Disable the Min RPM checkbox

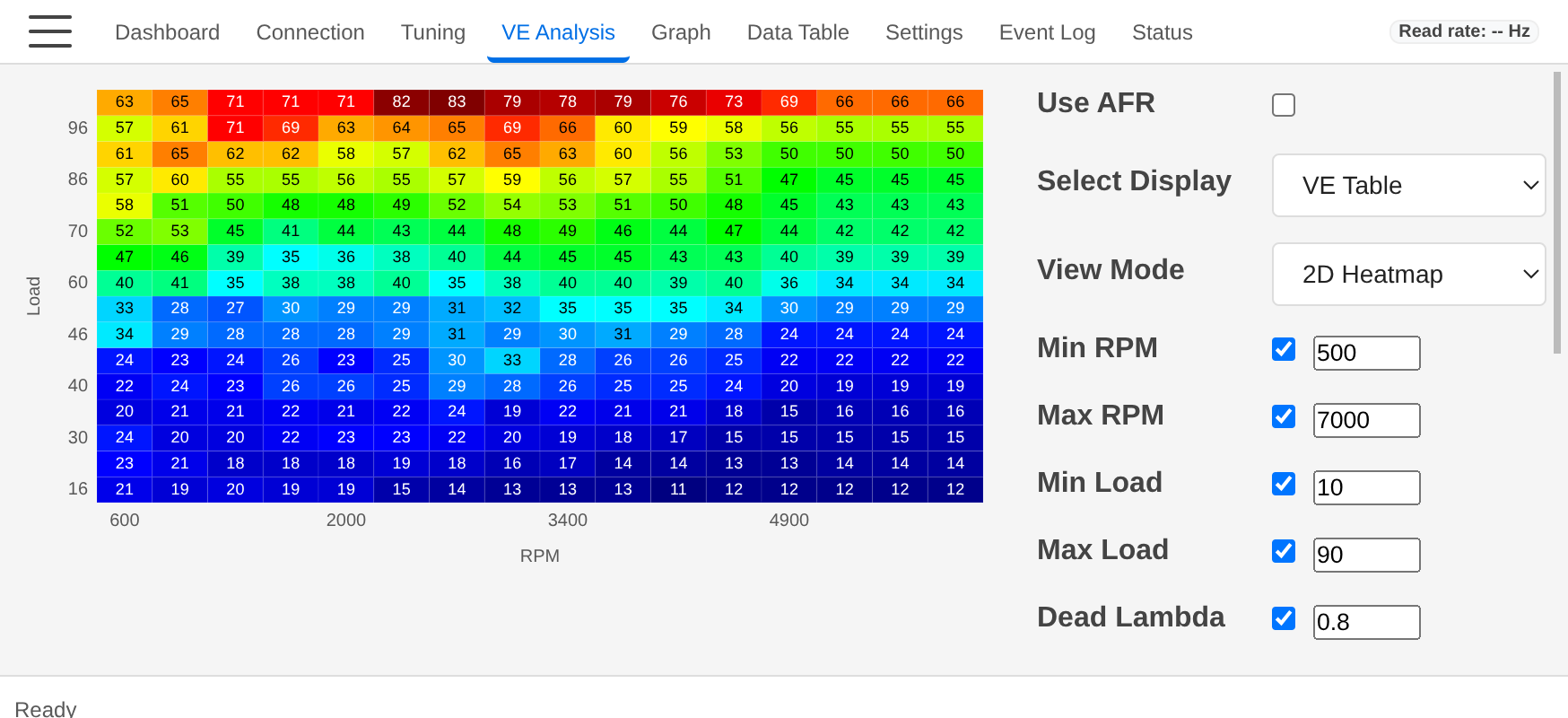click(x=1284, y=349)
